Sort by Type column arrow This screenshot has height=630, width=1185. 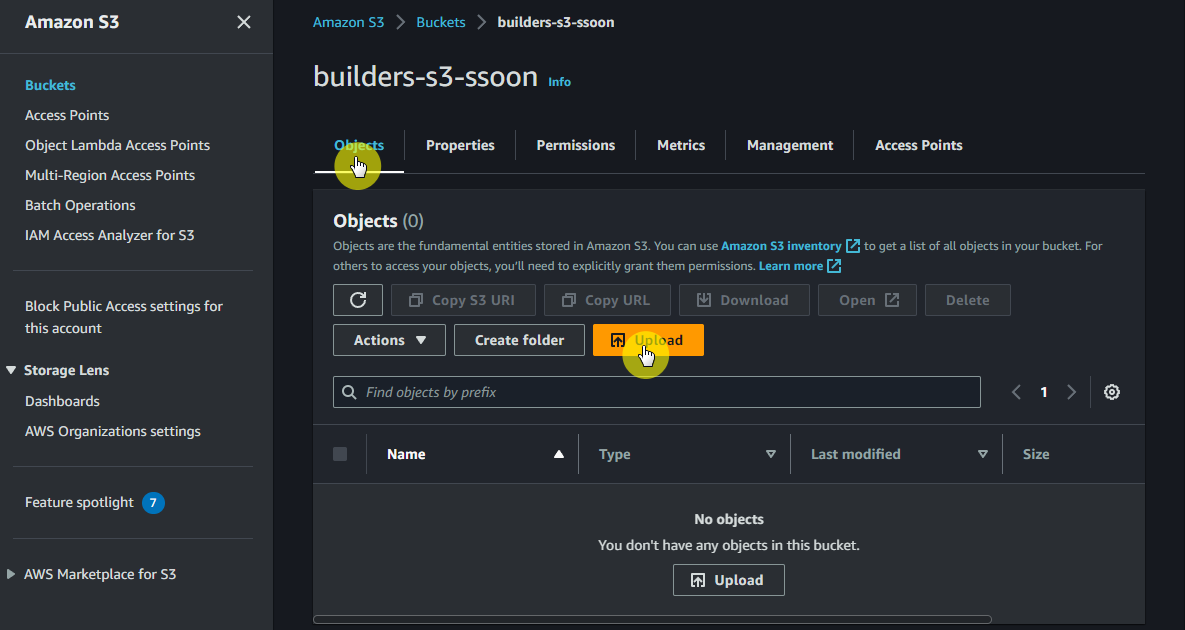pyautogui.click(x=771, y=454)
